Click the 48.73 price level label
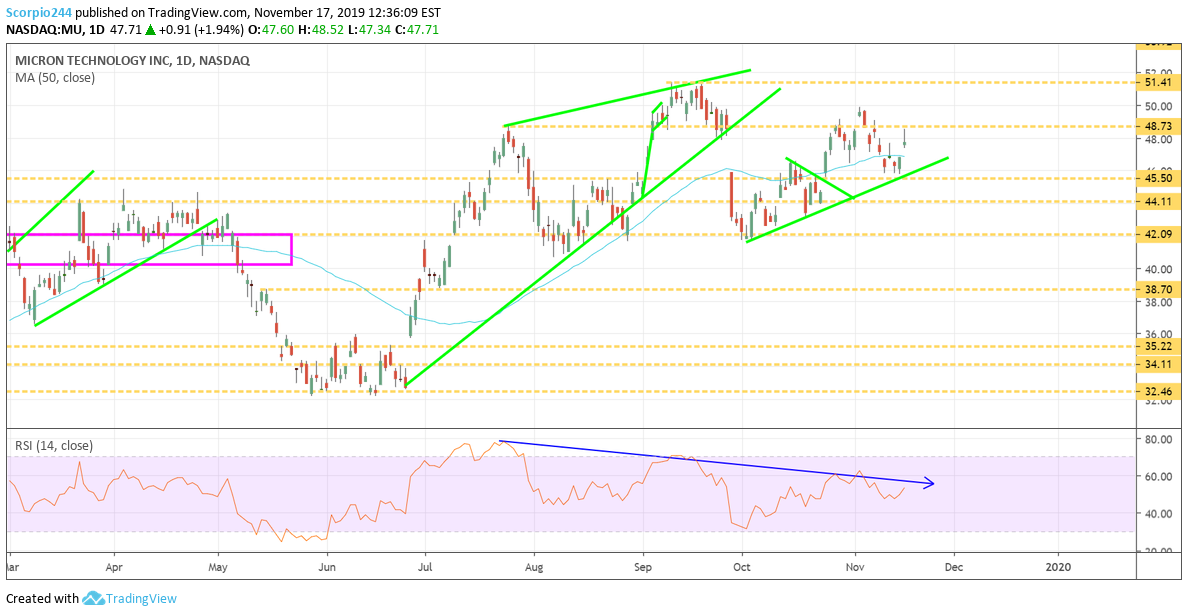This screenshot has height=616, width=1188. pyautogui.click(x=1158, y=127)
